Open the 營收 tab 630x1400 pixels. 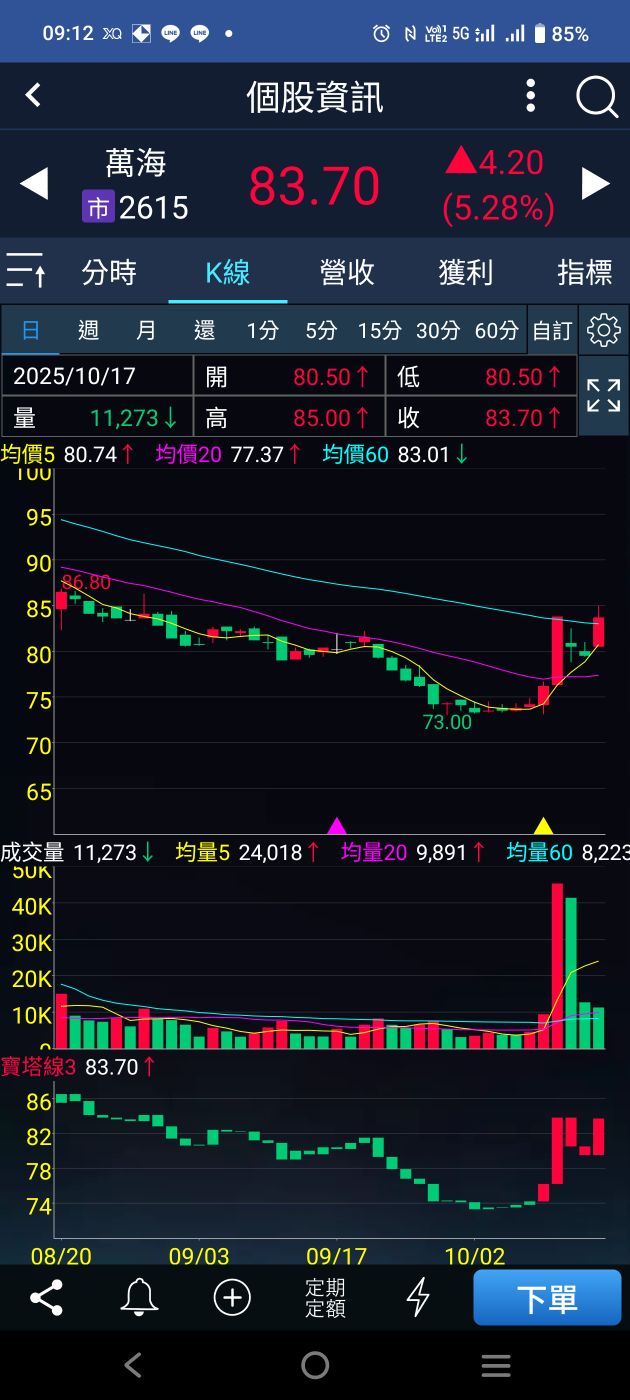coord(347,271)
